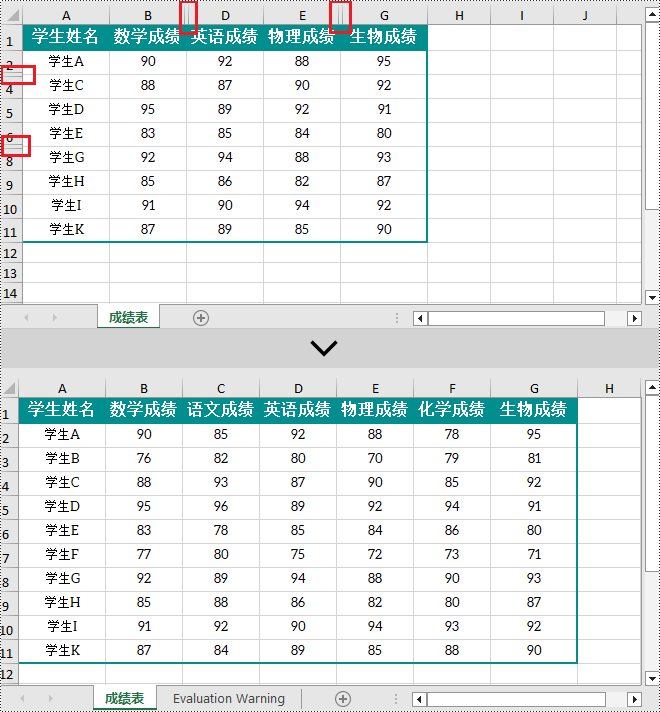The height and width of the screenshot is (712, 660).
Task: Click top workbook horizontal scroll right arrow
Action: pos(634,318)
